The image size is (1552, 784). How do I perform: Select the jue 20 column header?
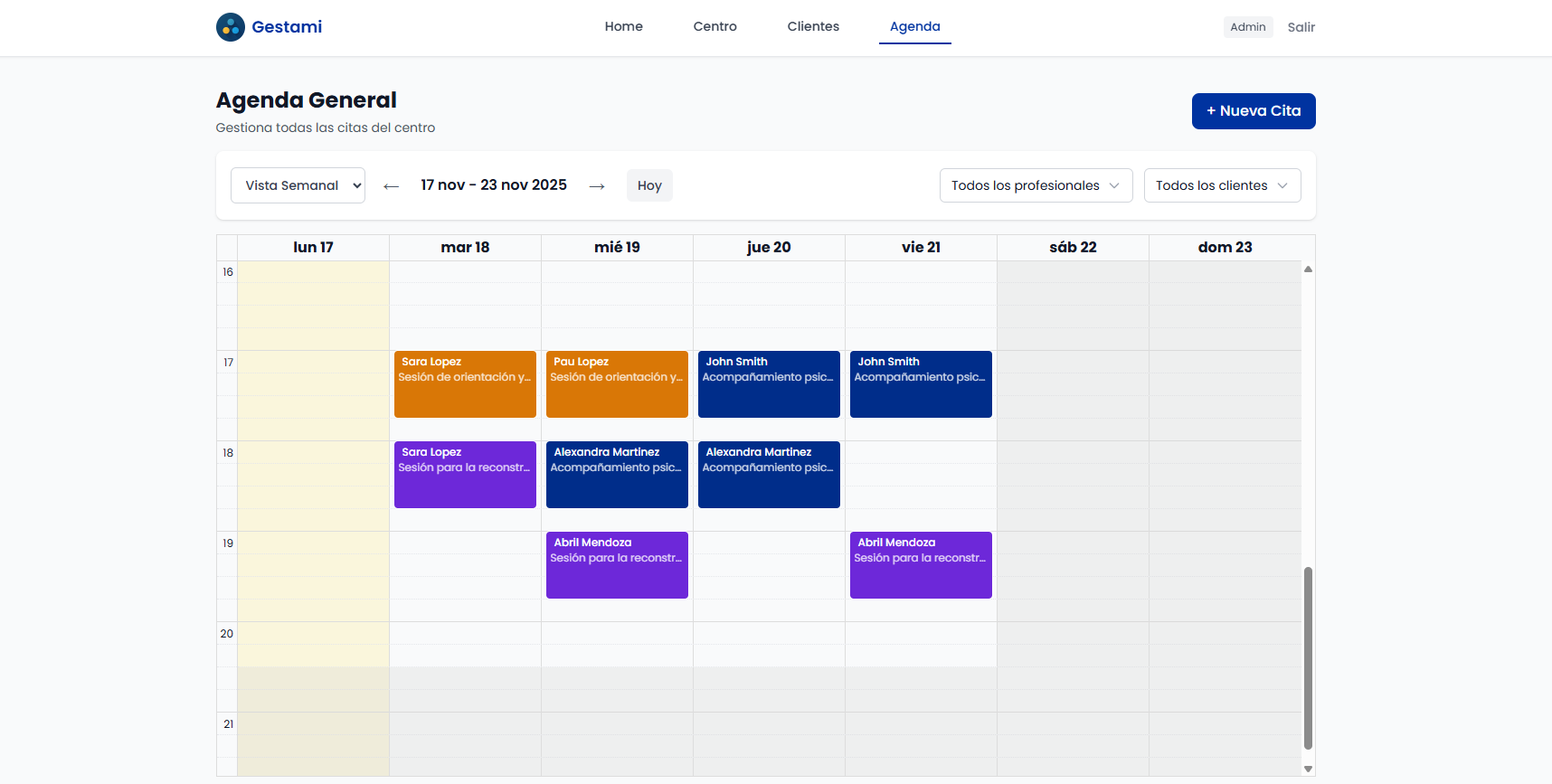(x=769, y=248)
